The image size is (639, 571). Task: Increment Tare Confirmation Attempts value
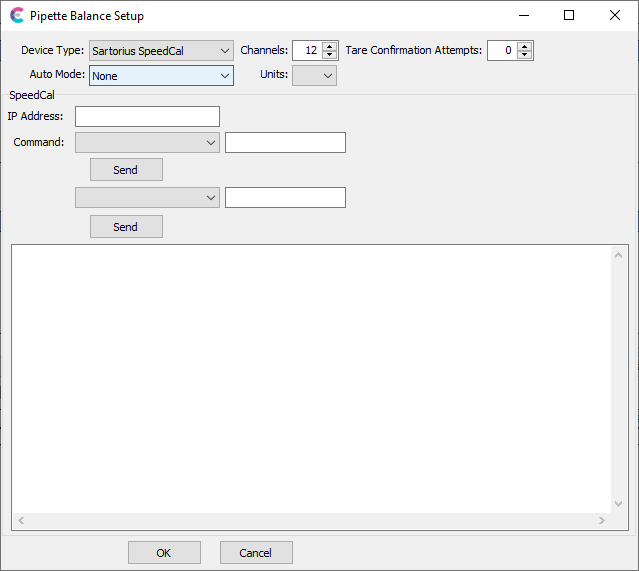525,46
